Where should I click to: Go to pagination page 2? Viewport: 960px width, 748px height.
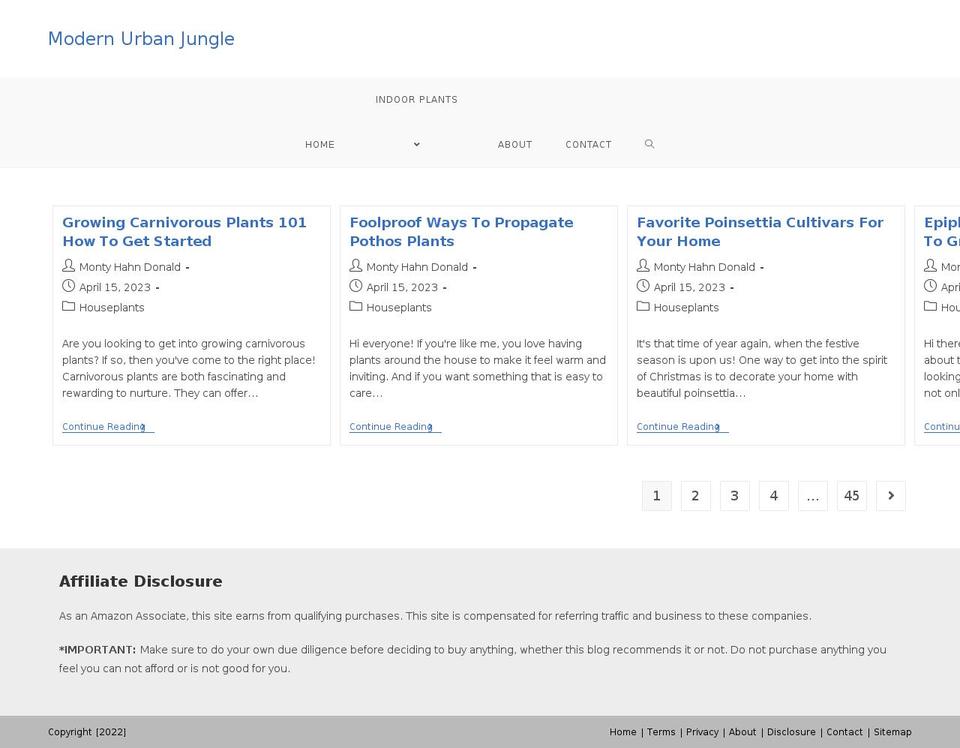696,496
